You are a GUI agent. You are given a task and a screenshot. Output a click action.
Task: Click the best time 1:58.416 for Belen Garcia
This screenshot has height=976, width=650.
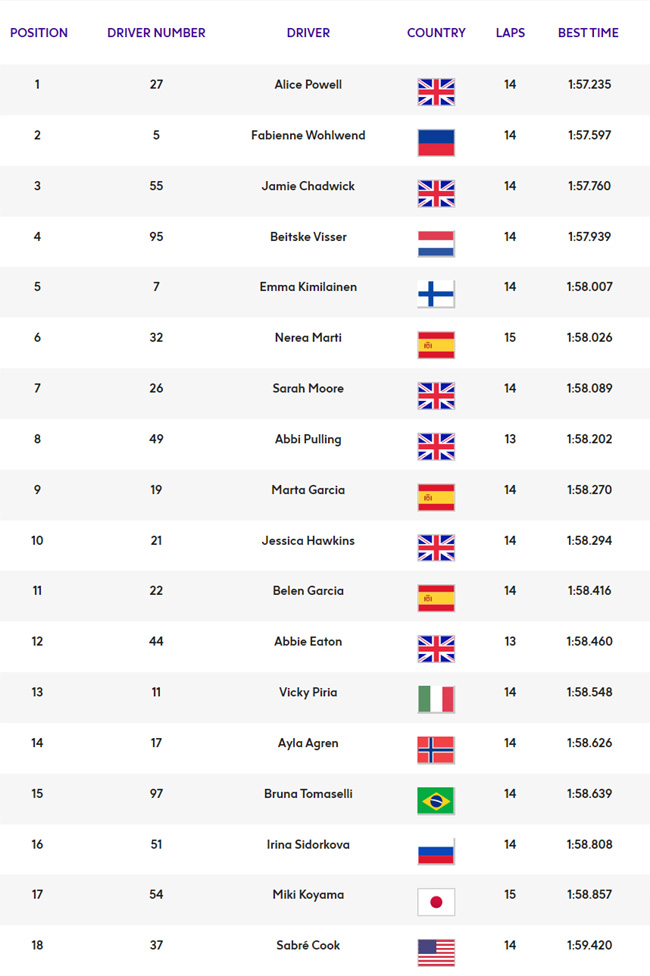pos(590,591)
